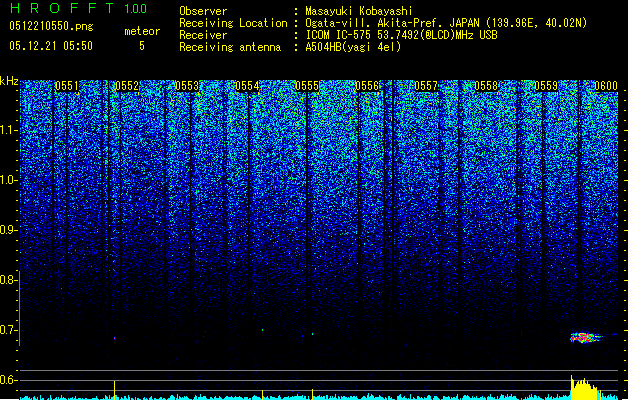Screen dimensions: 629x400
Task: Click the 0553 time marker
Action: pyautogui.click(x=187, y=86)
